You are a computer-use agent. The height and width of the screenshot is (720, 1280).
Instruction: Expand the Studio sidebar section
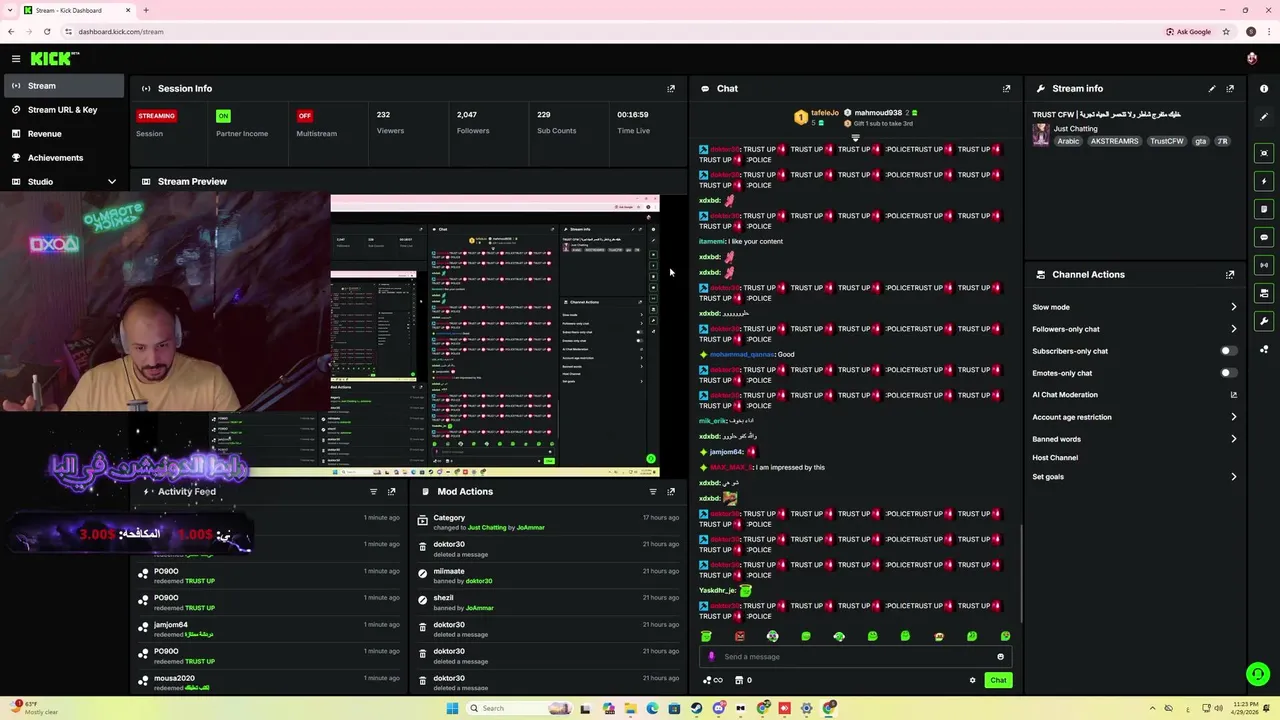point(62,182)
